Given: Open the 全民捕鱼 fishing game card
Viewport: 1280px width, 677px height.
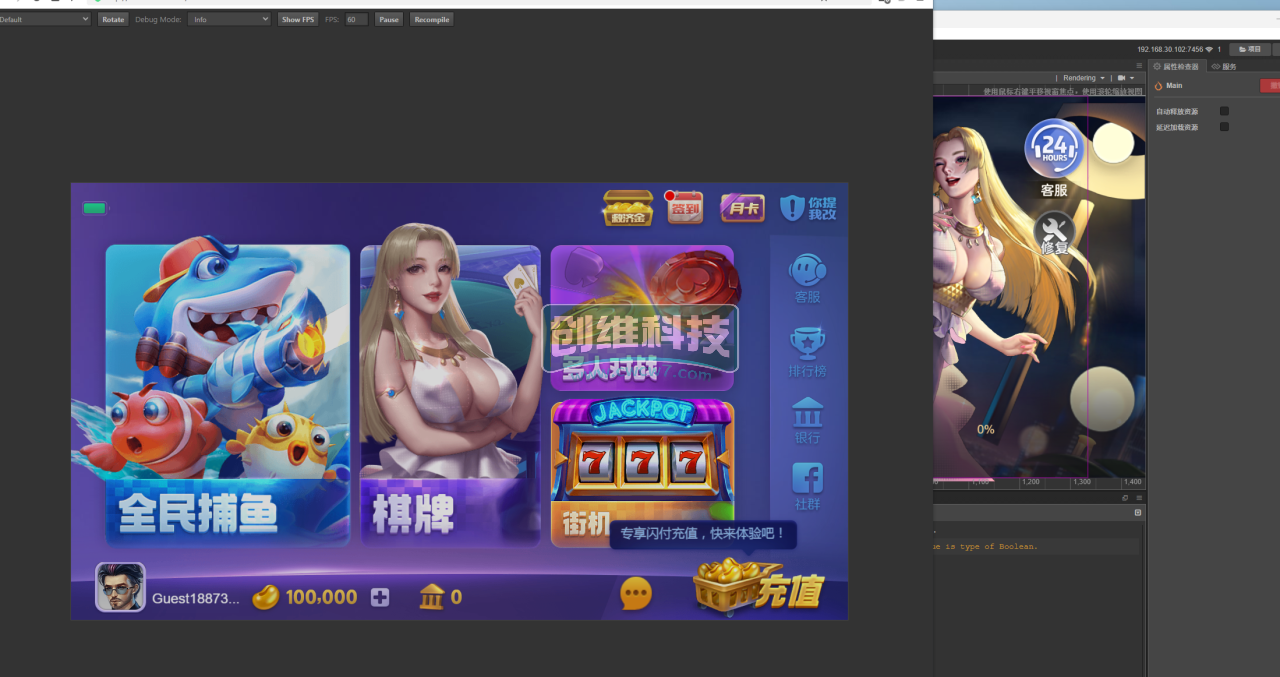Looking at the screenshot, I should [x=228, y=395].
